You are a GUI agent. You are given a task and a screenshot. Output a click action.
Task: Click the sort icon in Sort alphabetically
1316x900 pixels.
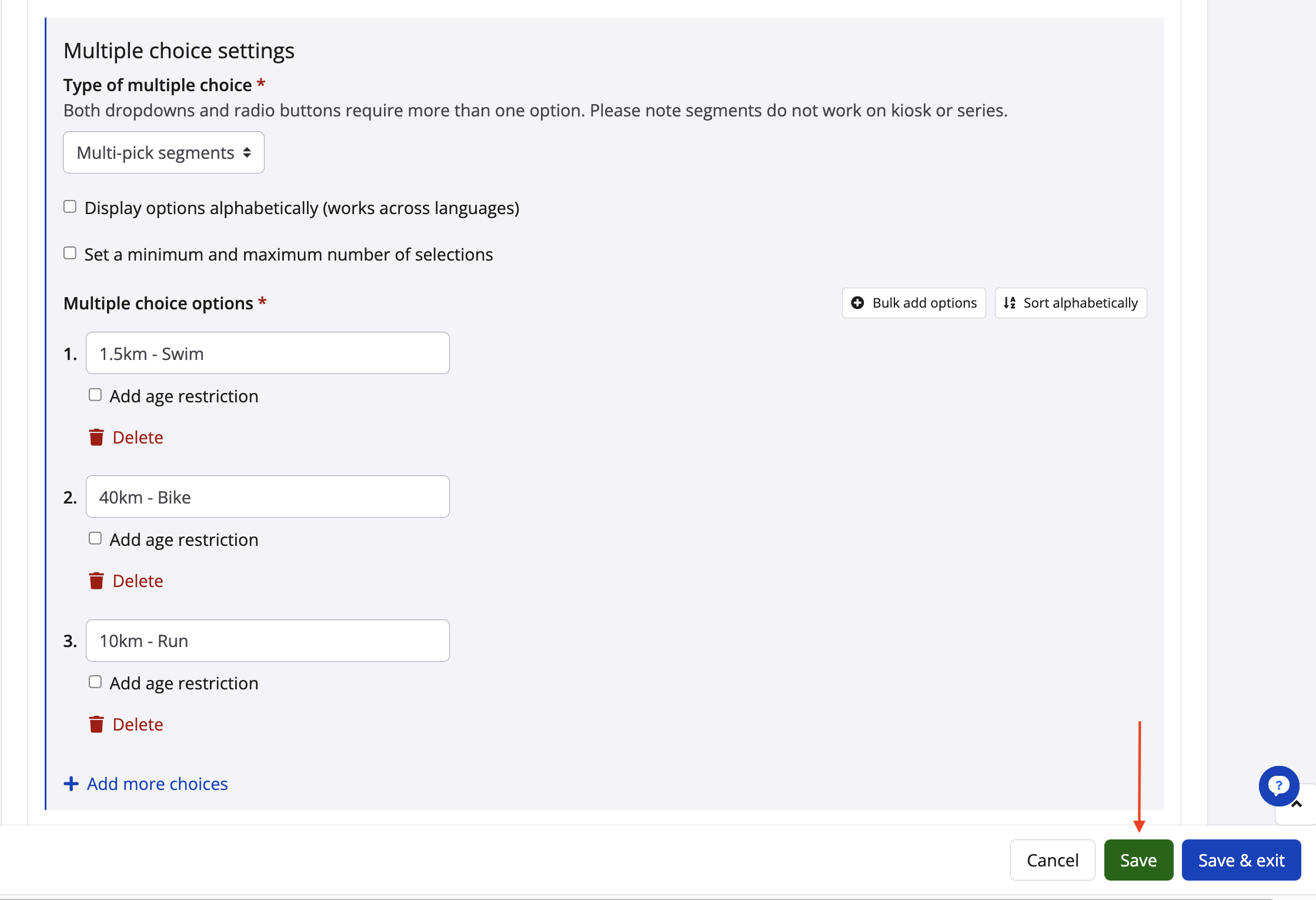1010,303
